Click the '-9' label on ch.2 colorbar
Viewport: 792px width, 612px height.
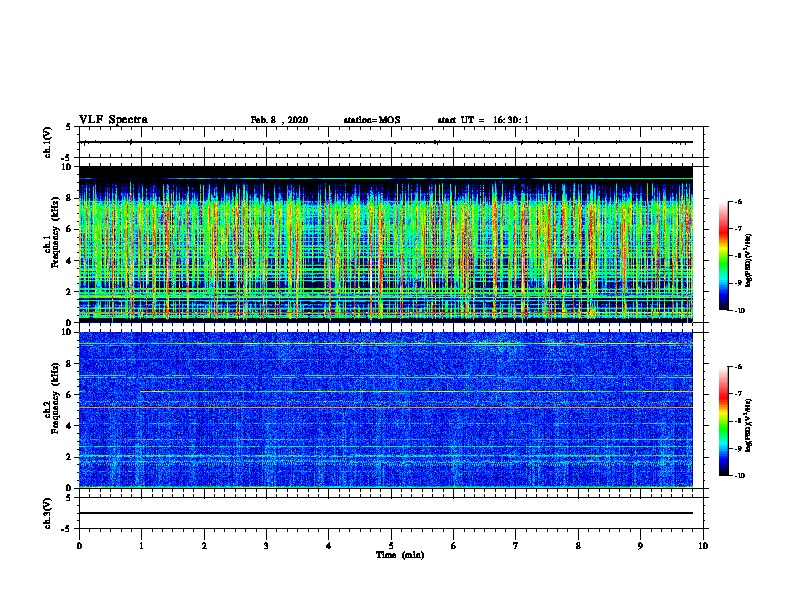pos(737,448)
